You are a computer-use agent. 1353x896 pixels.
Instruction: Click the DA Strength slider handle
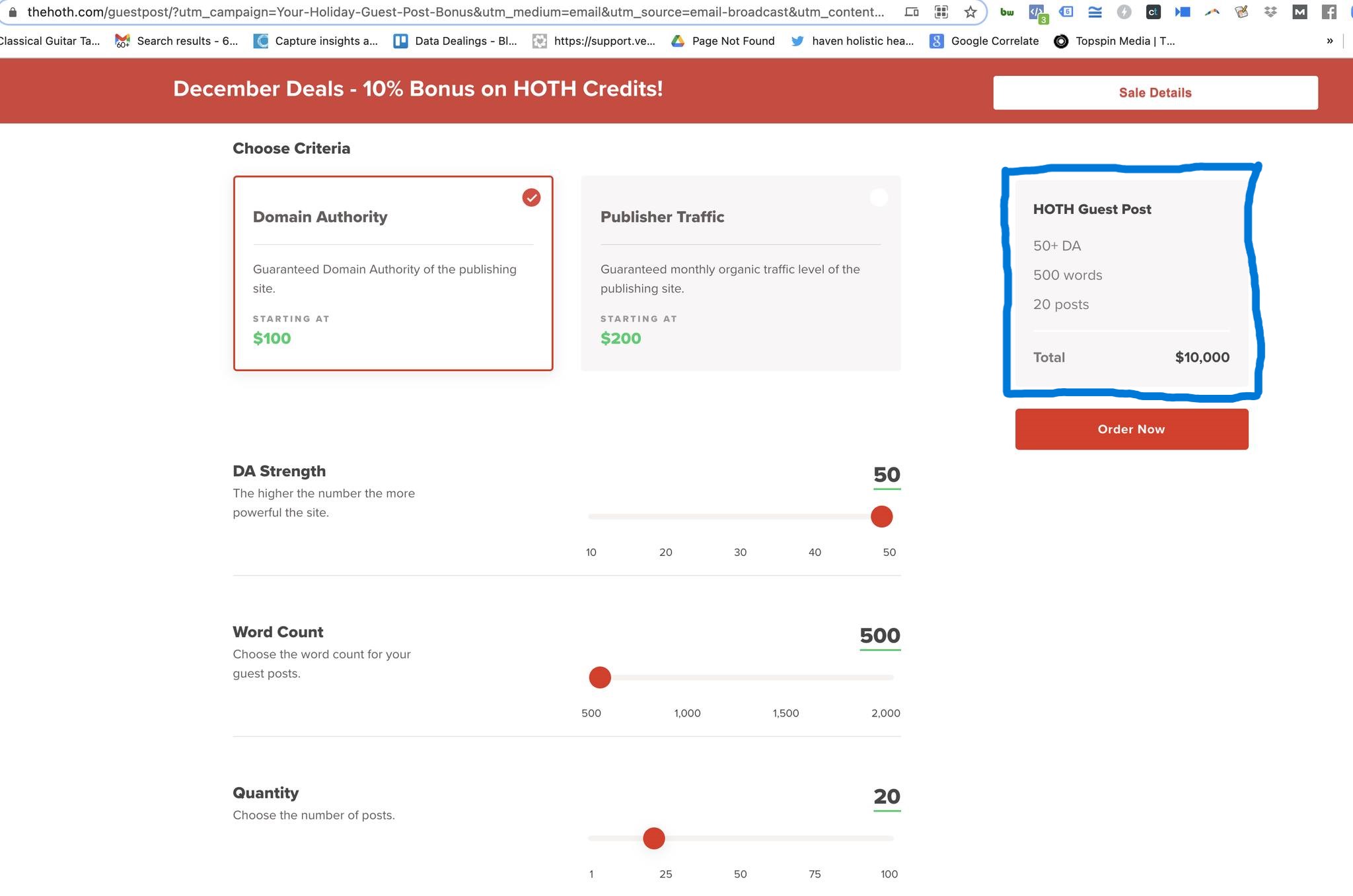click(x=881, y=516)
